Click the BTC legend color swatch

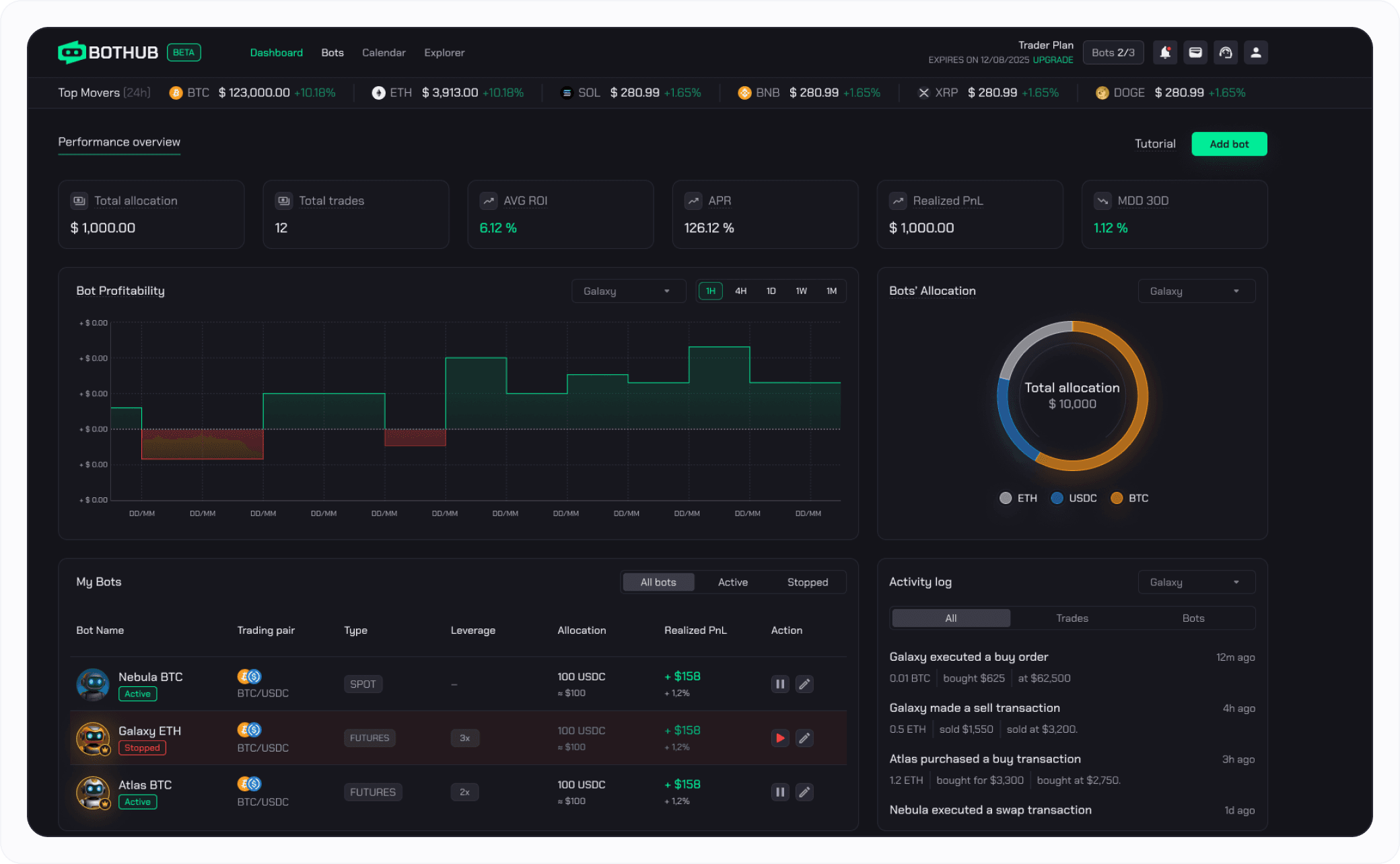(1117, 498)
